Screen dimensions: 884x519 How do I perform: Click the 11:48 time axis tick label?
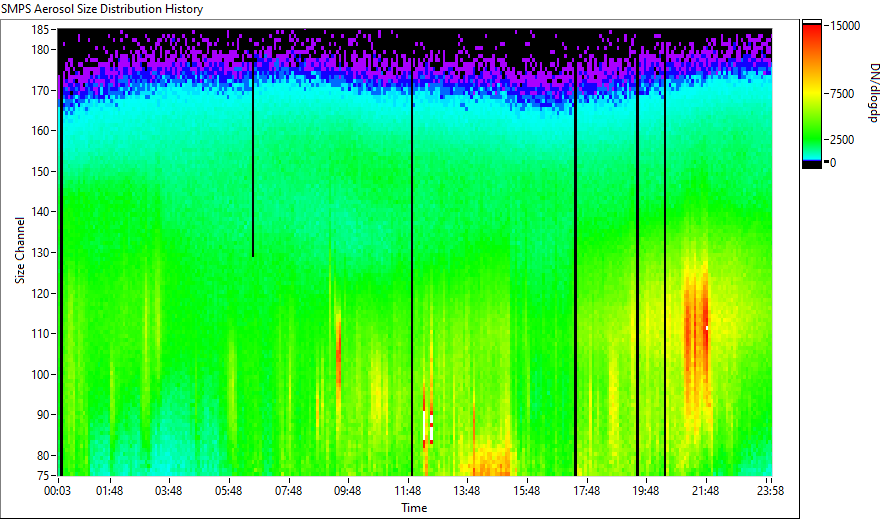tap(407, 491)
